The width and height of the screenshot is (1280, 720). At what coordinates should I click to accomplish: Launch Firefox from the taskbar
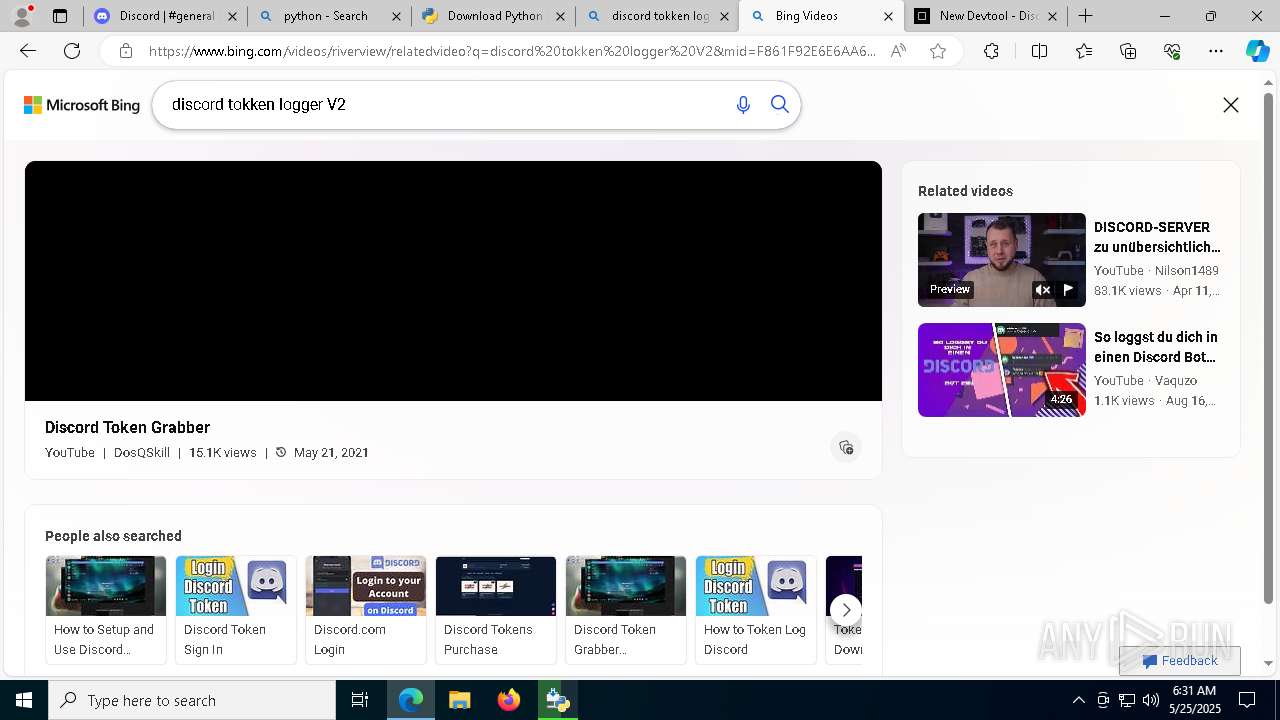pyautogui.click(x=508, y=700)
